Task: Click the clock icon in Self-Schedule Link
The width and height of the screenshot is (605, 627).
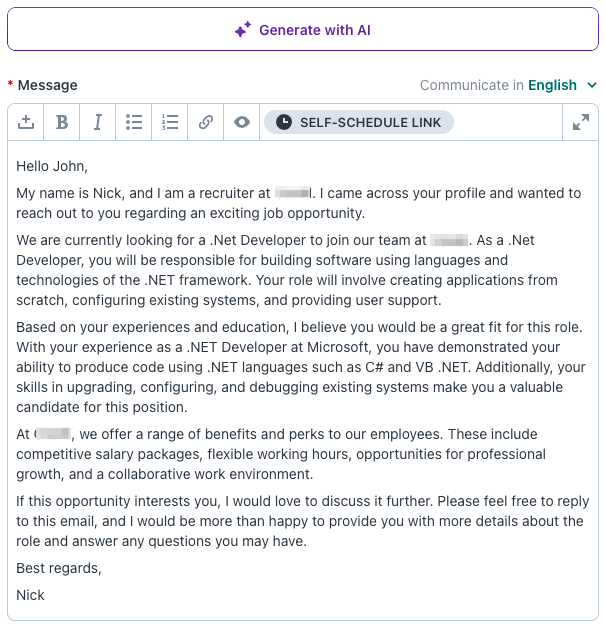Action: [284, 122]
